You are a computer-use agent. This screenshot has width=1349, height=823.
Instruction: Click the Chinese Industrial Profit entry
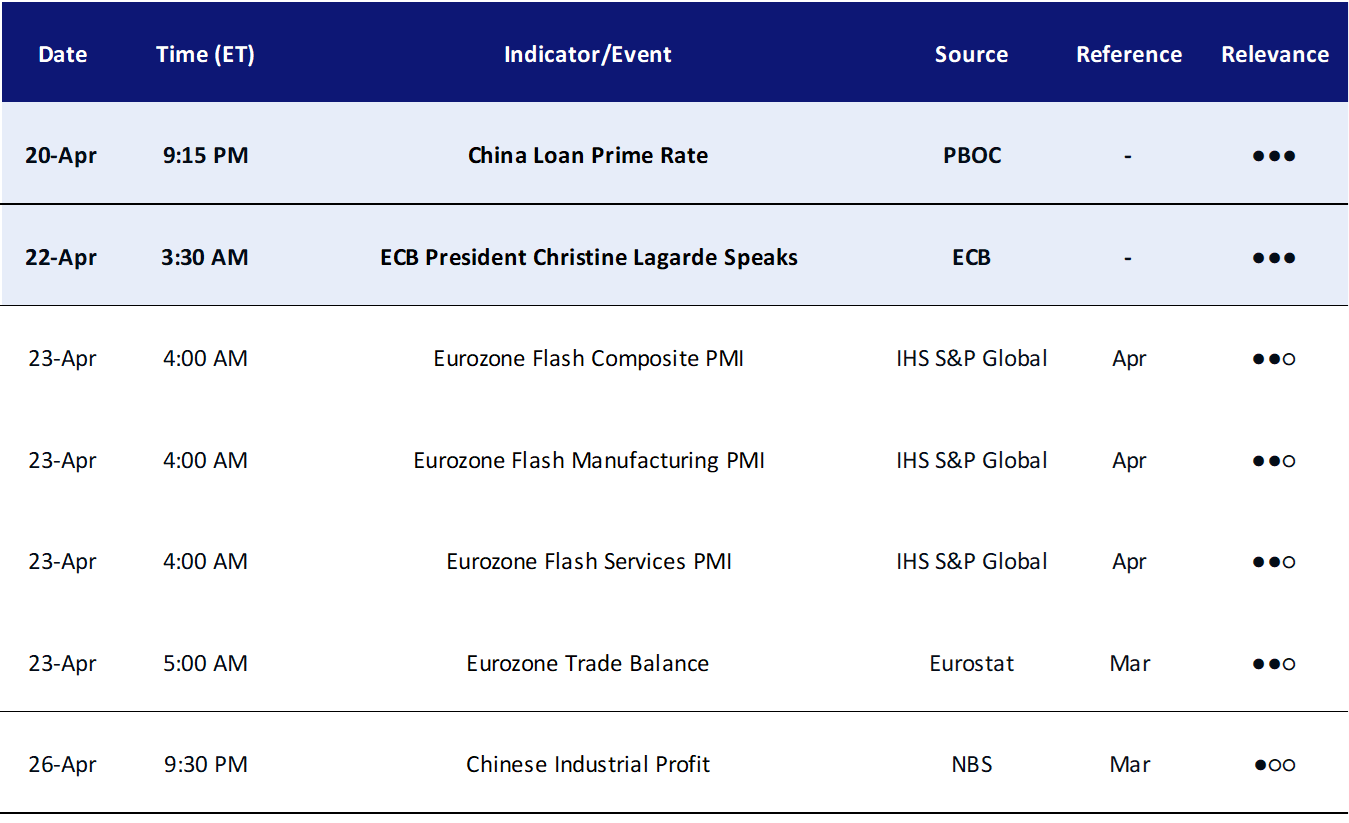point(588,764)
